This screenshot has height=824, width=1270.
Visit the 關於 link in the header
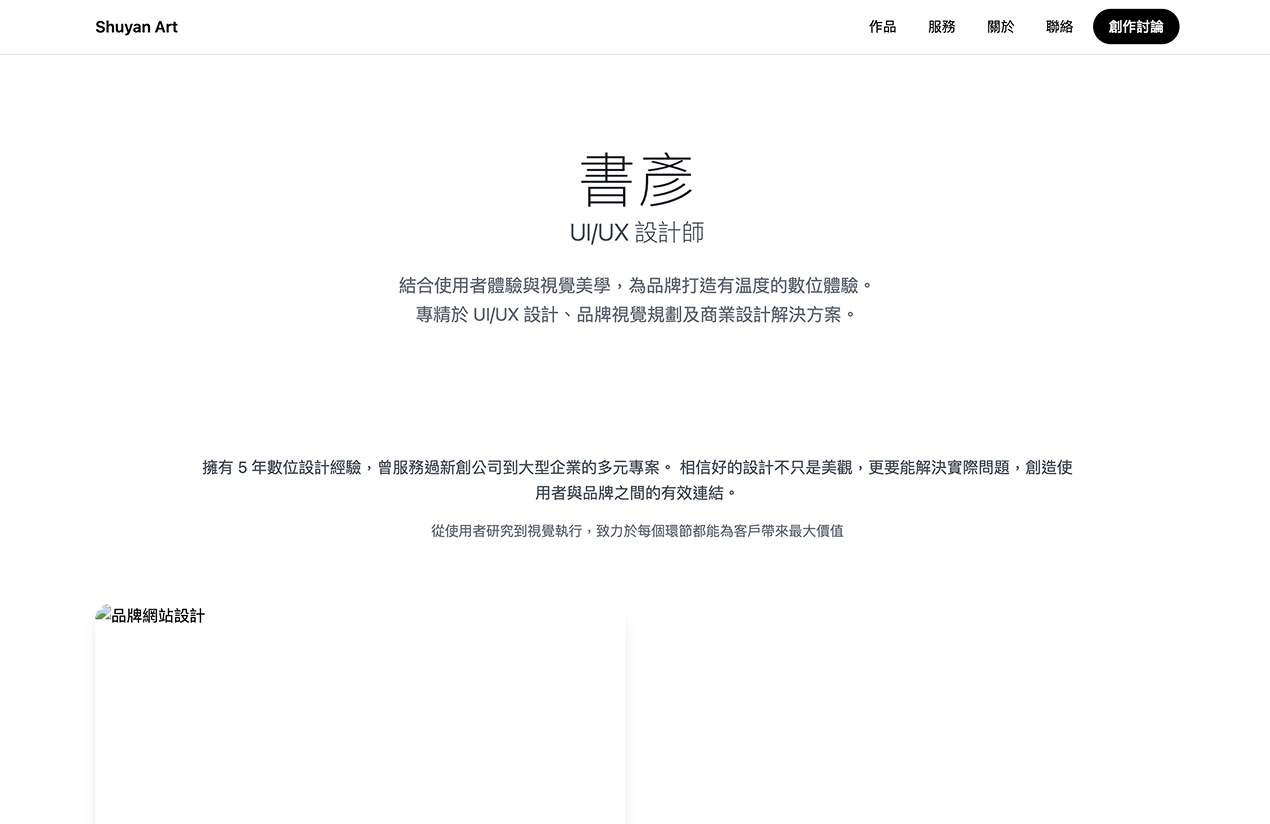pyautogui.click(x=1000, y=27)
